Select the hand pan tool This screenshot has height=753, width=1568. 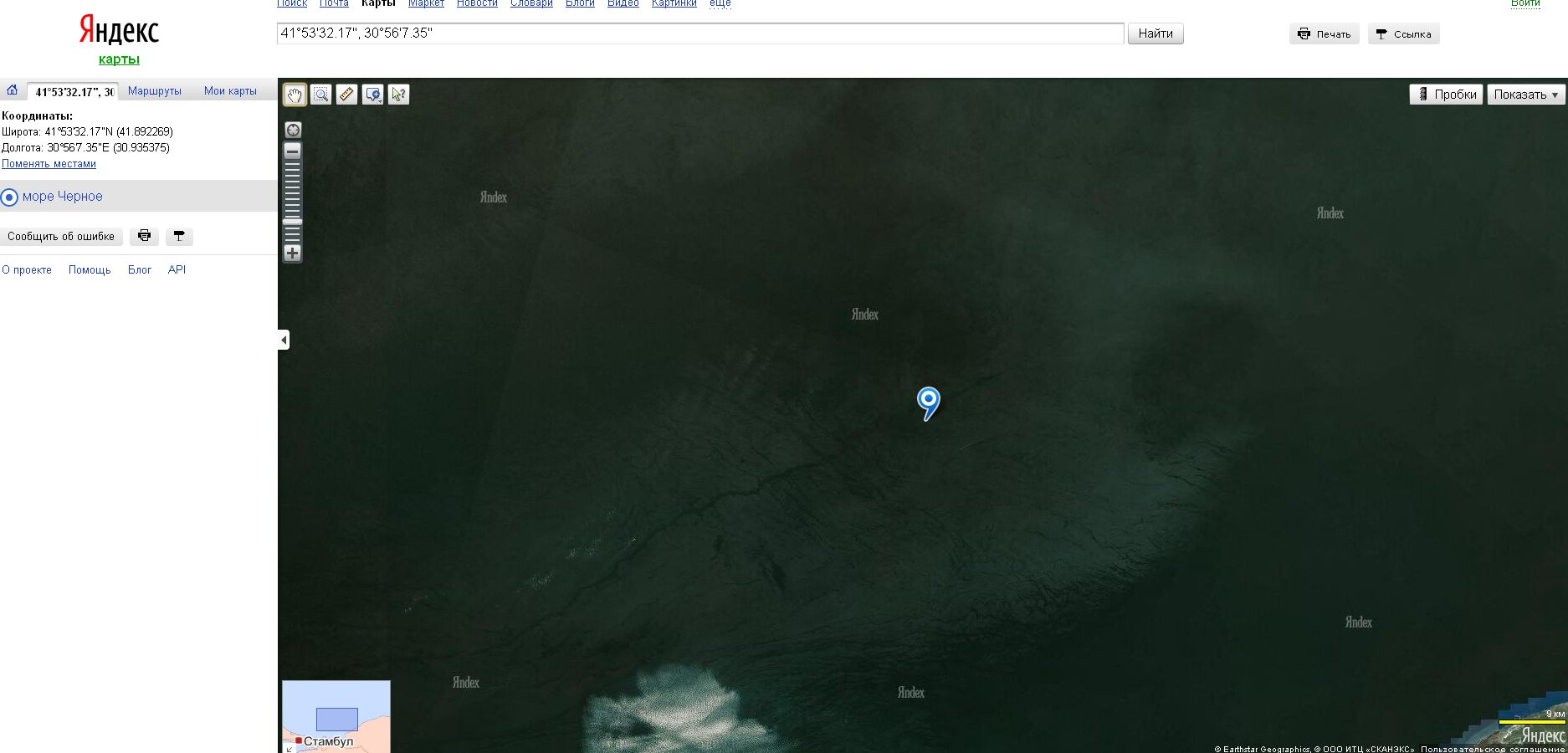pos(295,95)
